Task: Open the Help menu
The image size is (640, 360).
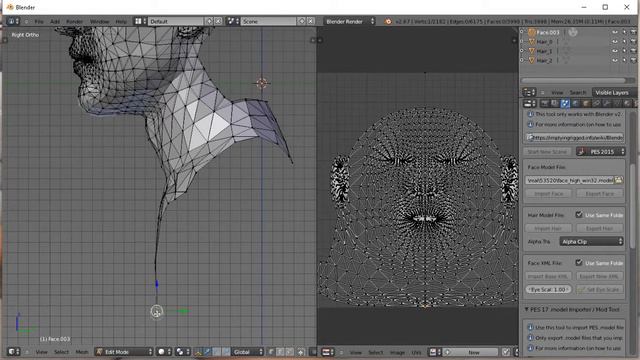Action: (x=121, y=21)
